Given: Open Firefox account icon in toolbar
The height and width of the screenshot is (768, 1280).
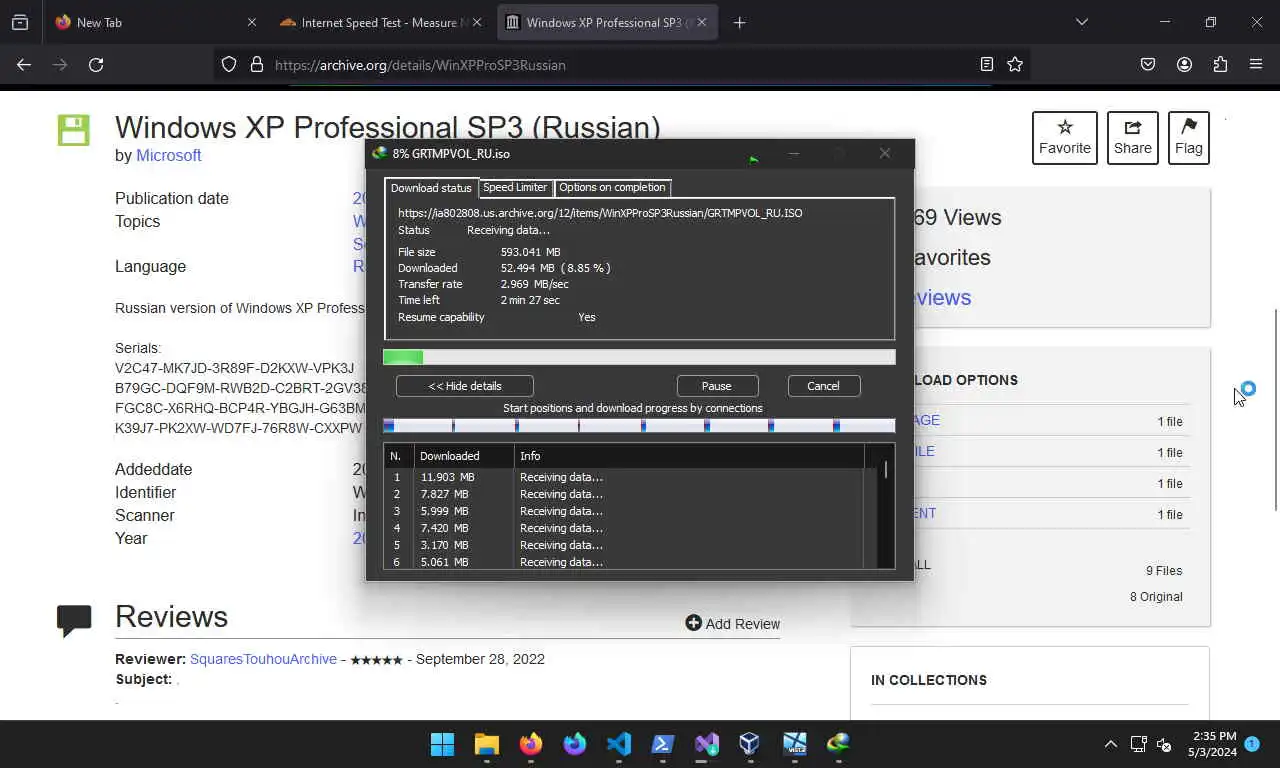Looking at the screenshot, I should pyautogui.click(x=1184, y=64).
